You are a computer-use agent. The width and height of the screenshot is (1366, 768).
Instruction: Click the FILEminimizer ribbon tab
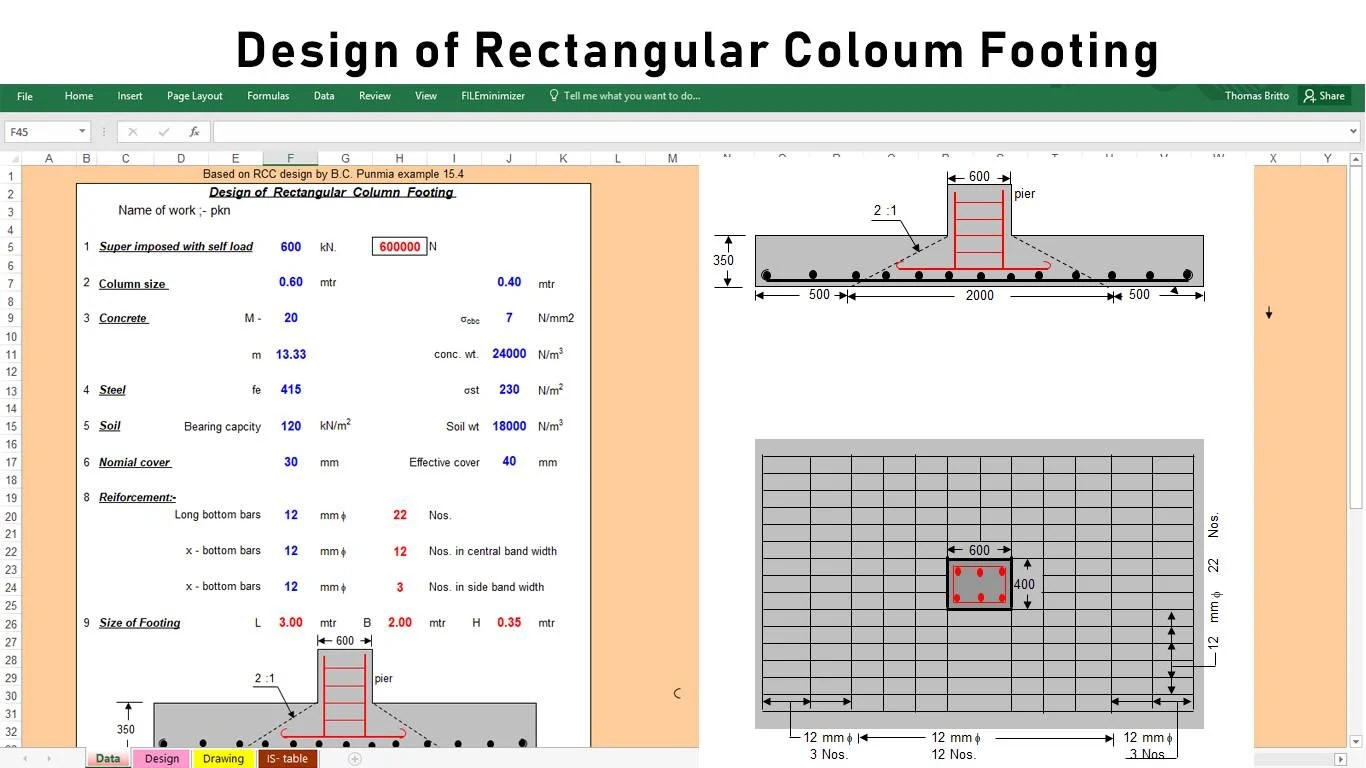[x=492, y=96]
